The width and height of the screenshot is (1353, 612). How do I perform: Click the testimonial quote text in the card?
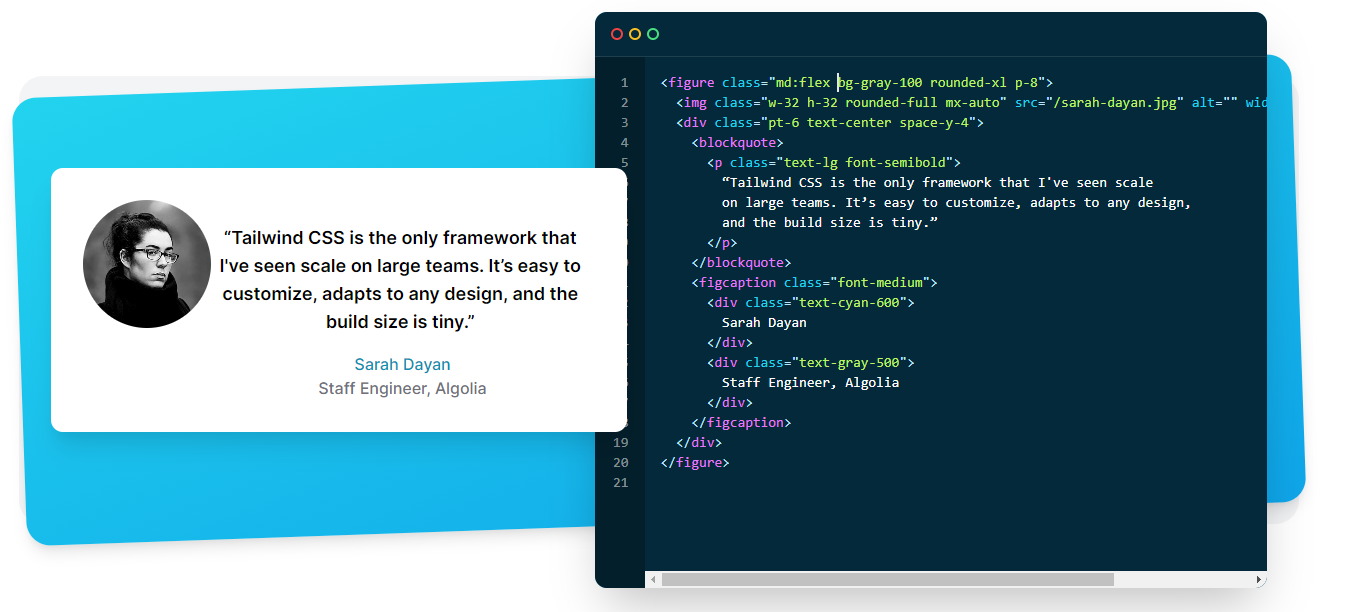pos(401,280)
